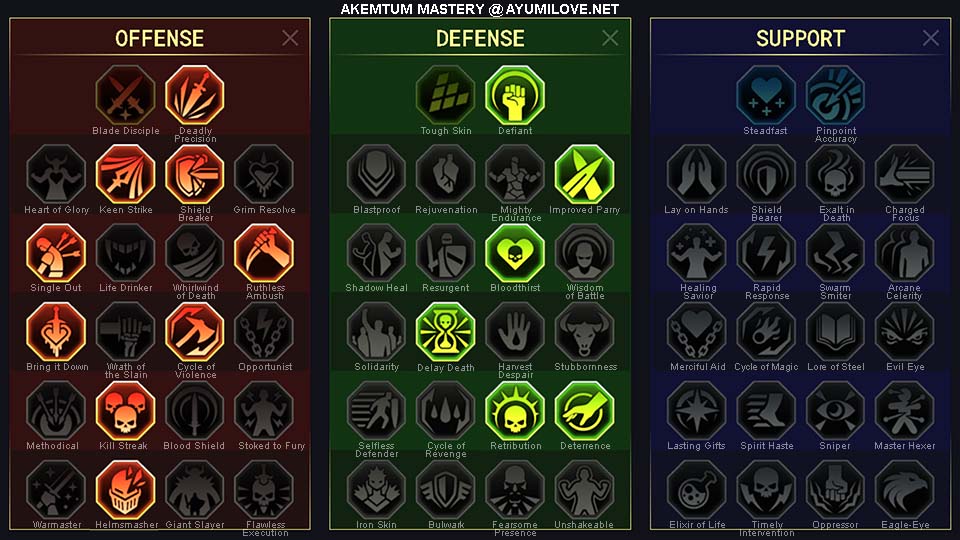
Task: Choose the Eagle-Eye mastery icon
Action: coord(904,490)
